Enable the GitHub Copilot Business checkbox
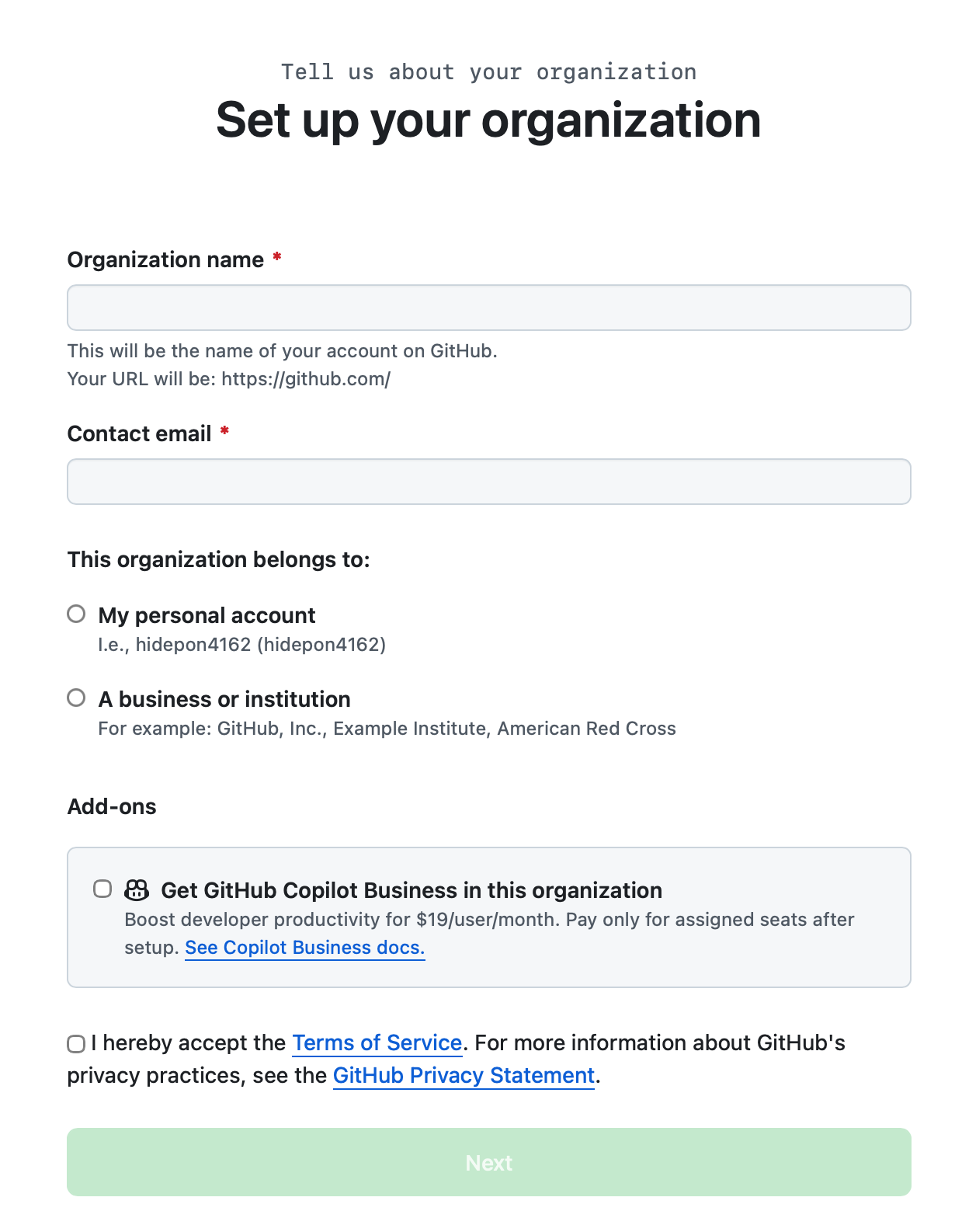Image resolution: width=955 pixels, height=1232 pixels. point(102,889)
